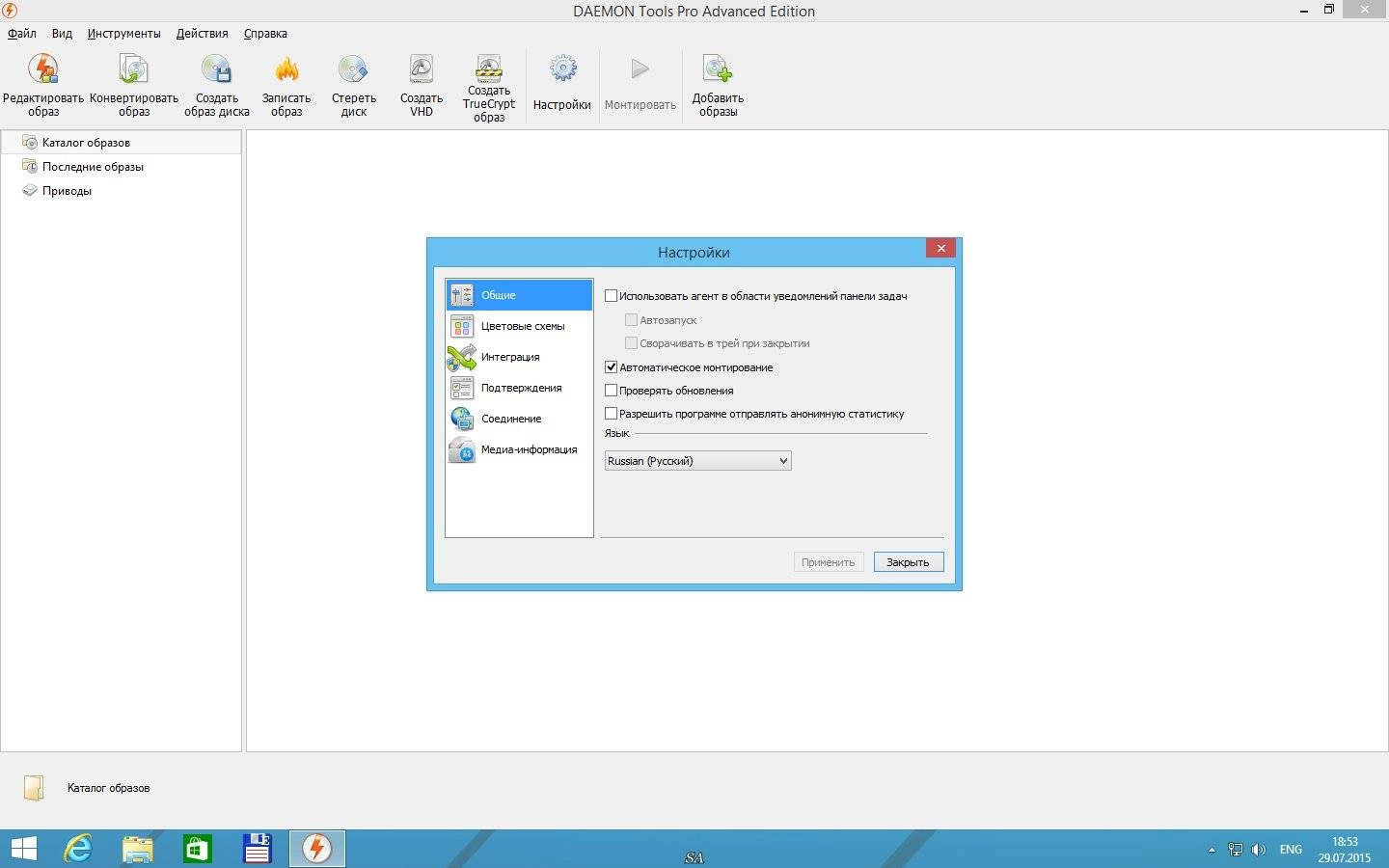The width and height of the screenshot is (1389, 868).
Task: Click the floppy disk taskbar icon
Action: coord(257,849)
